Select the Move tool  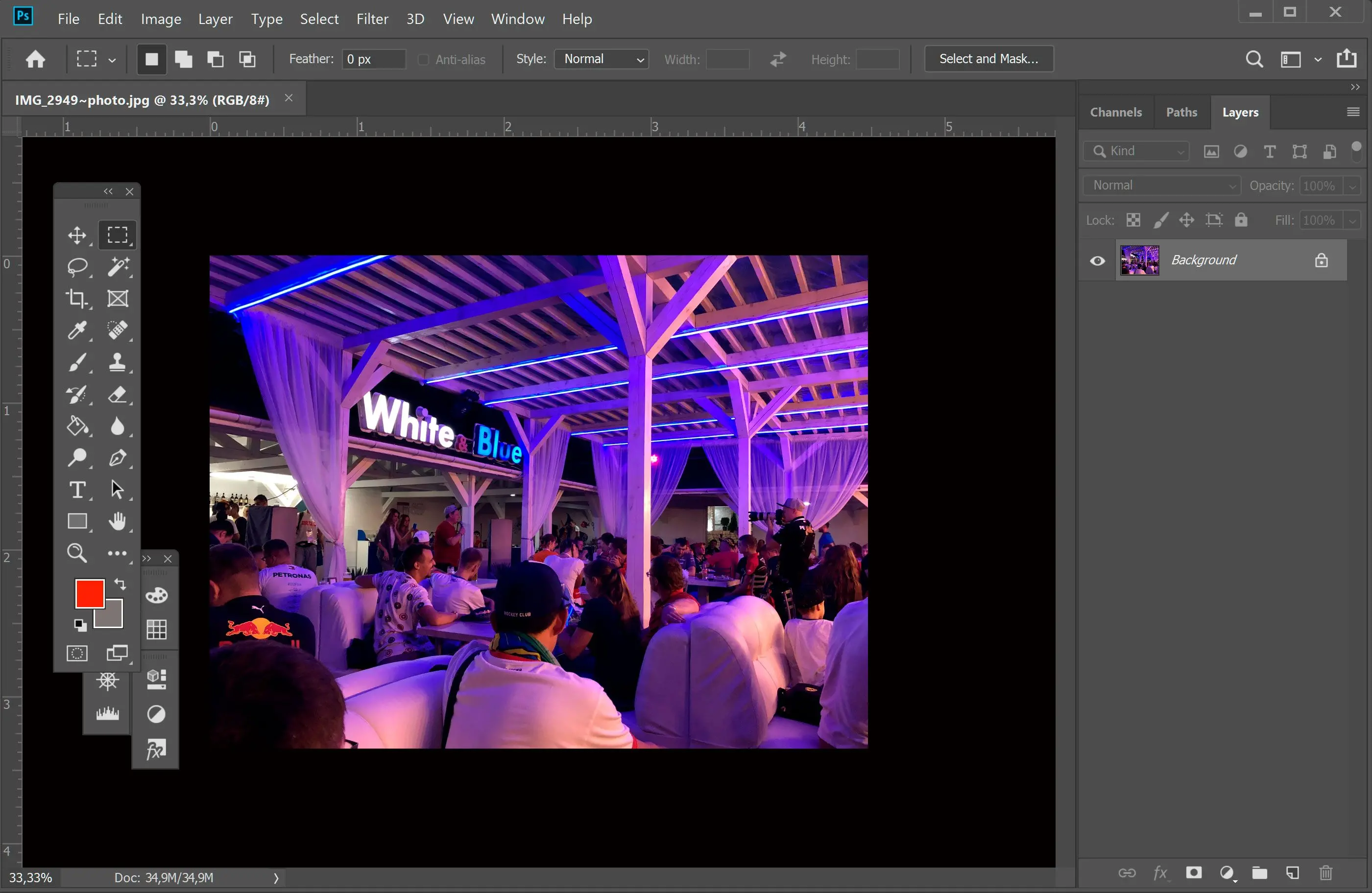(77, 234)
